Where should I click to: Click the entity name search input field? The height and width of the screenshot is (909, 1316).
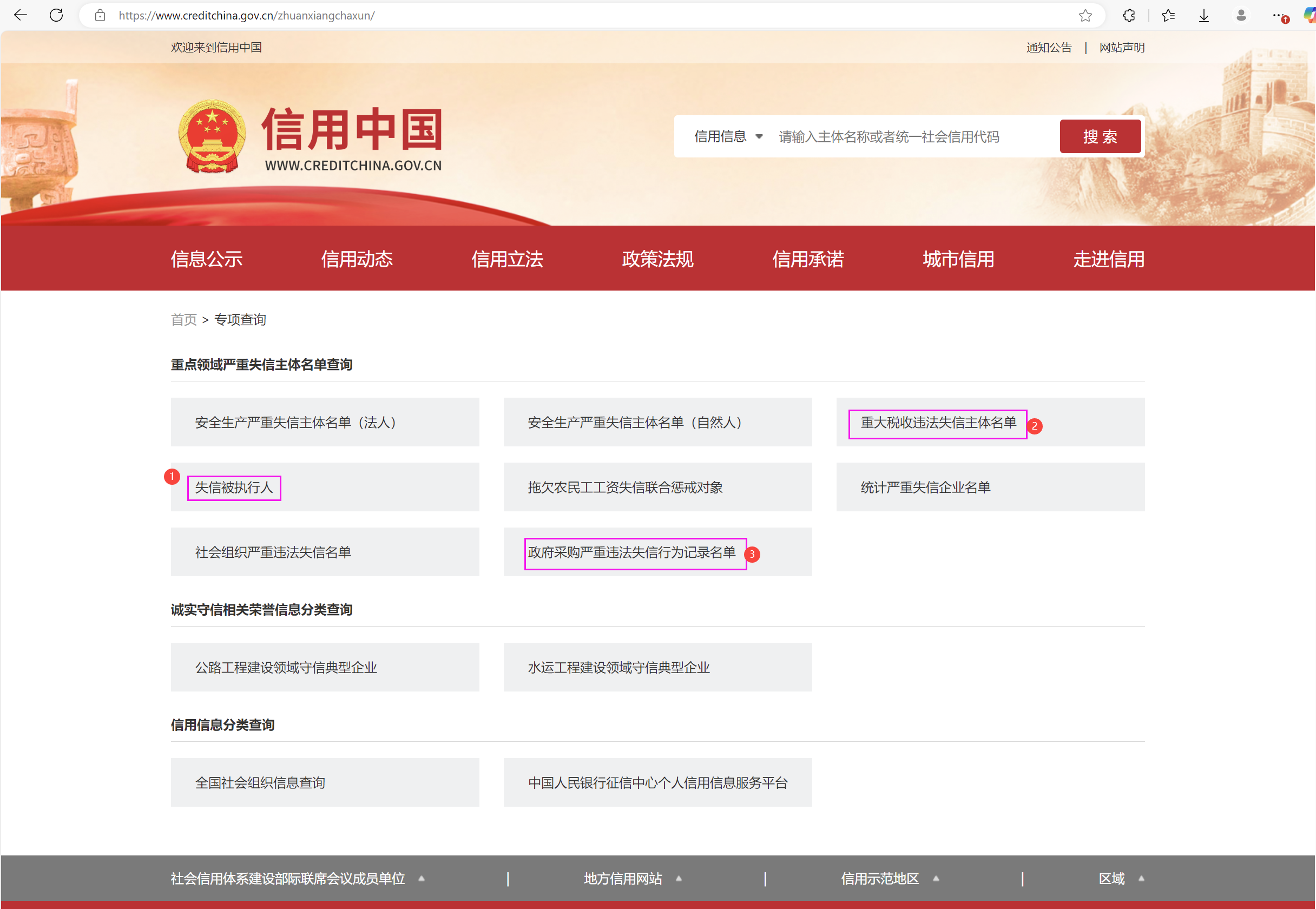click(911, 137)
